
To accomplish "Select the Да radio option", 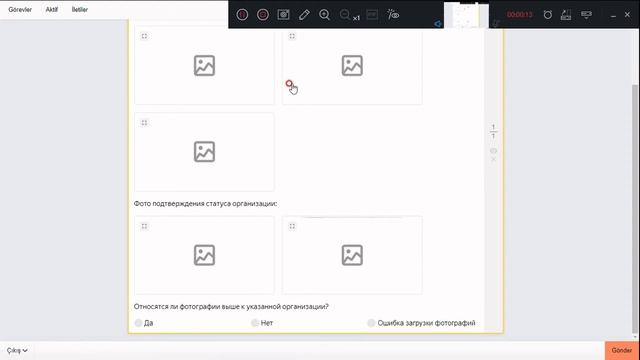I will [138, 323].
